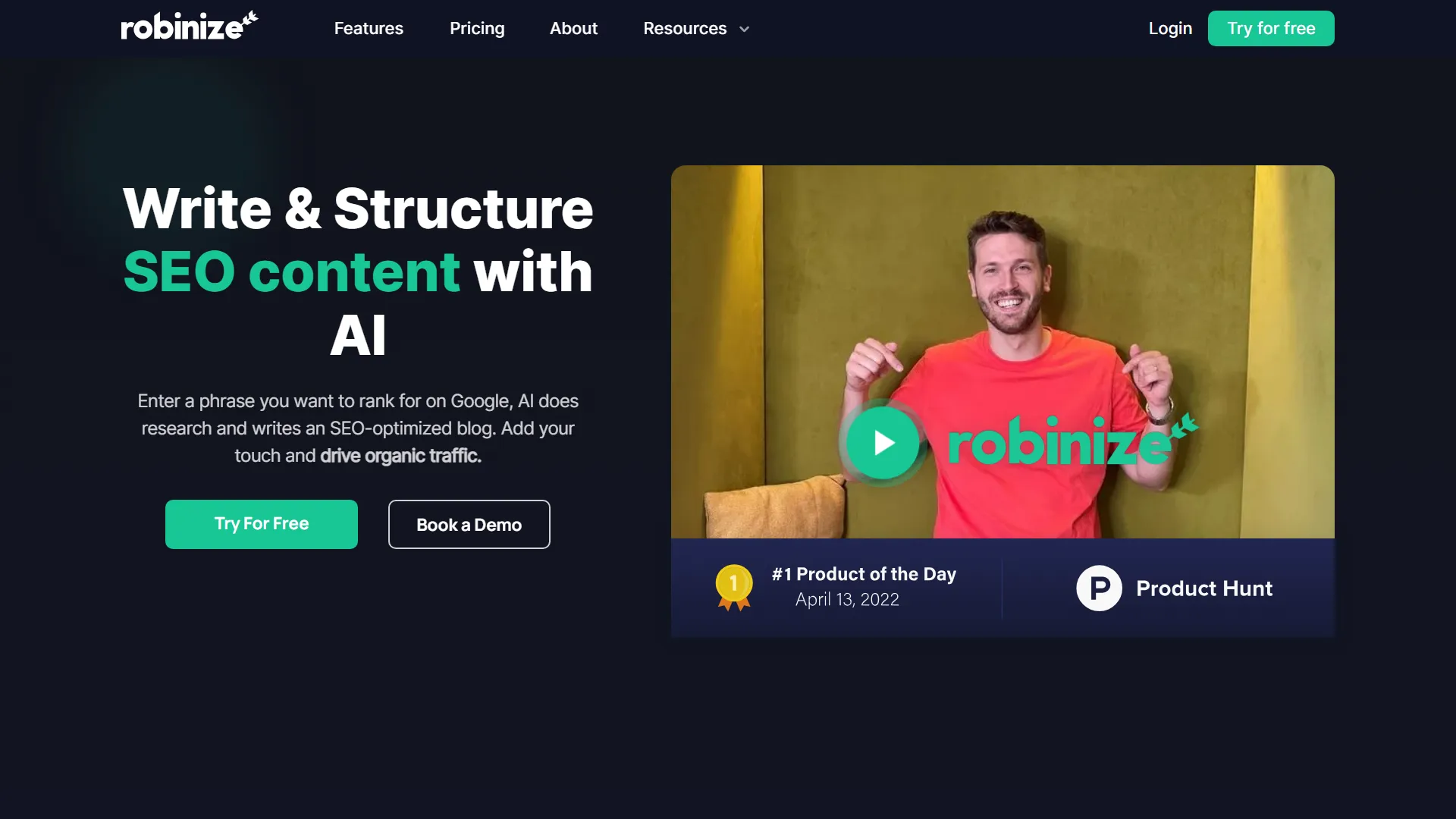Click the header Try for free button
The width and height of the screenshot is (1456, 819).
(x=1271, y=28)
